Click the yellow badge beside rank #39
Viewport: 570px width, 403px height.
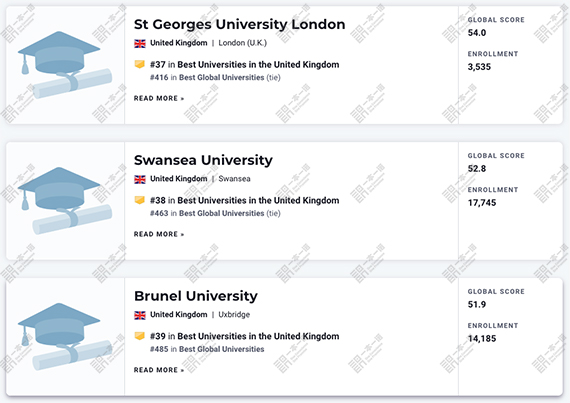pos(140,336)
